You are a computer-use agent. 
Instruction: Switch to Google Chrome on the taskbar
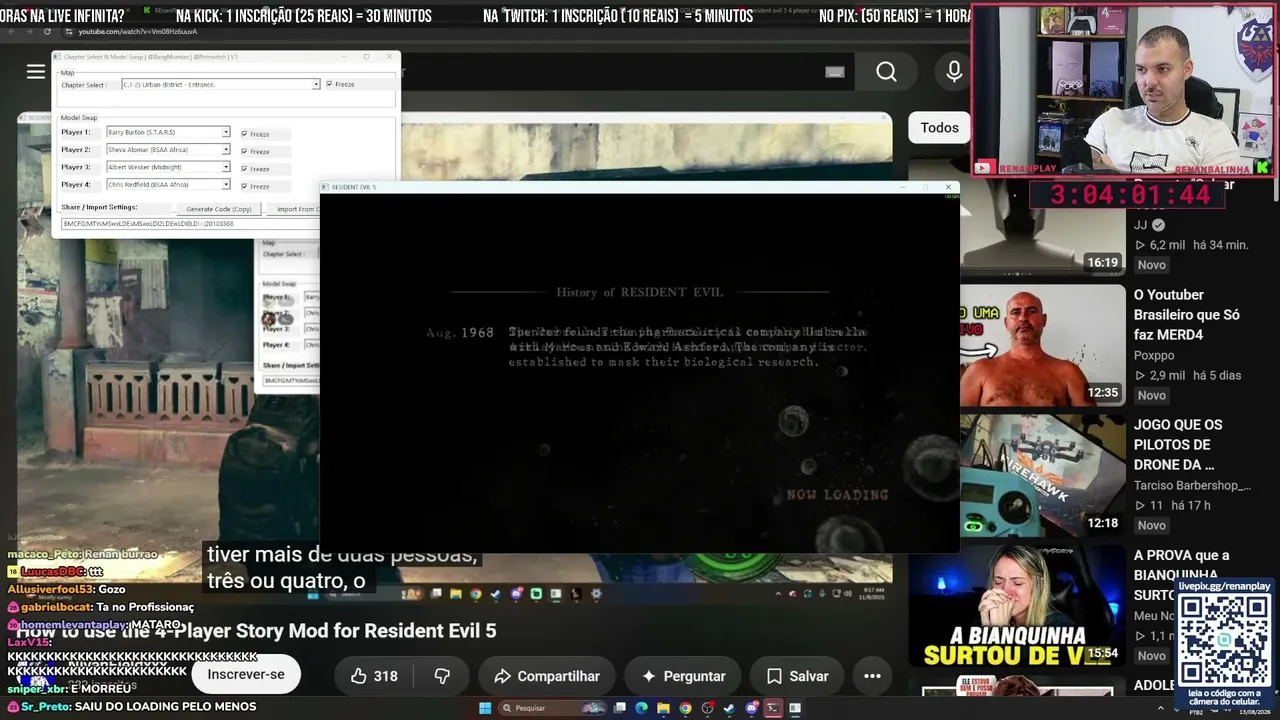[x=685, y=708]
